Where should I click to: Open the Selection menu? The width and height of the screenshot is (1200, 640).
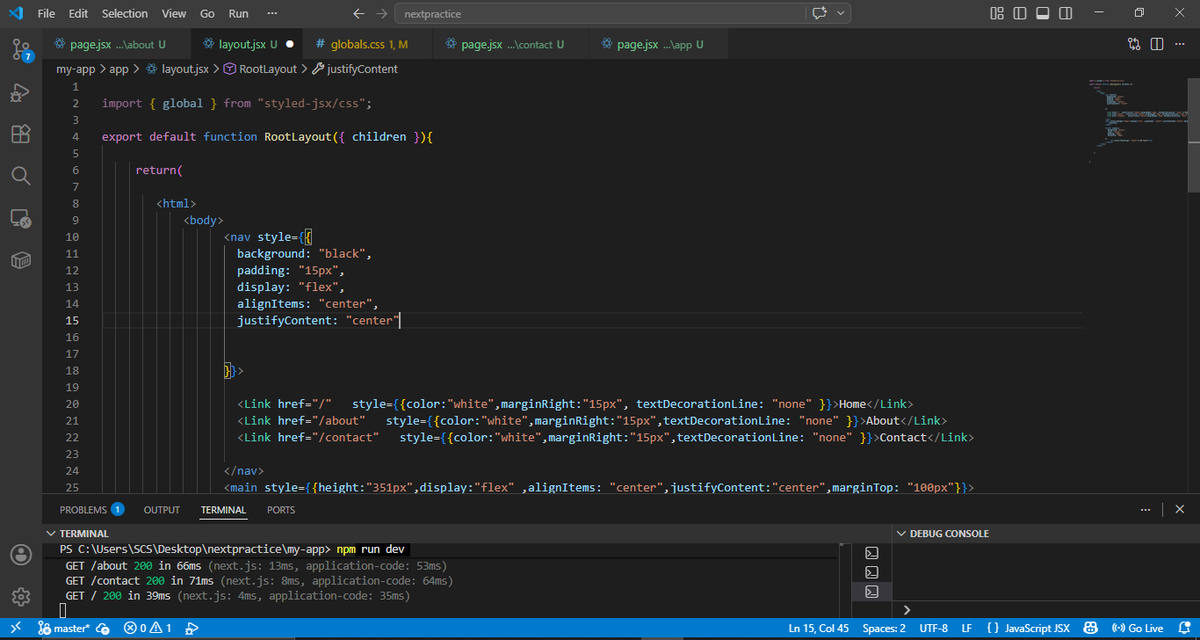click(125, 14)
